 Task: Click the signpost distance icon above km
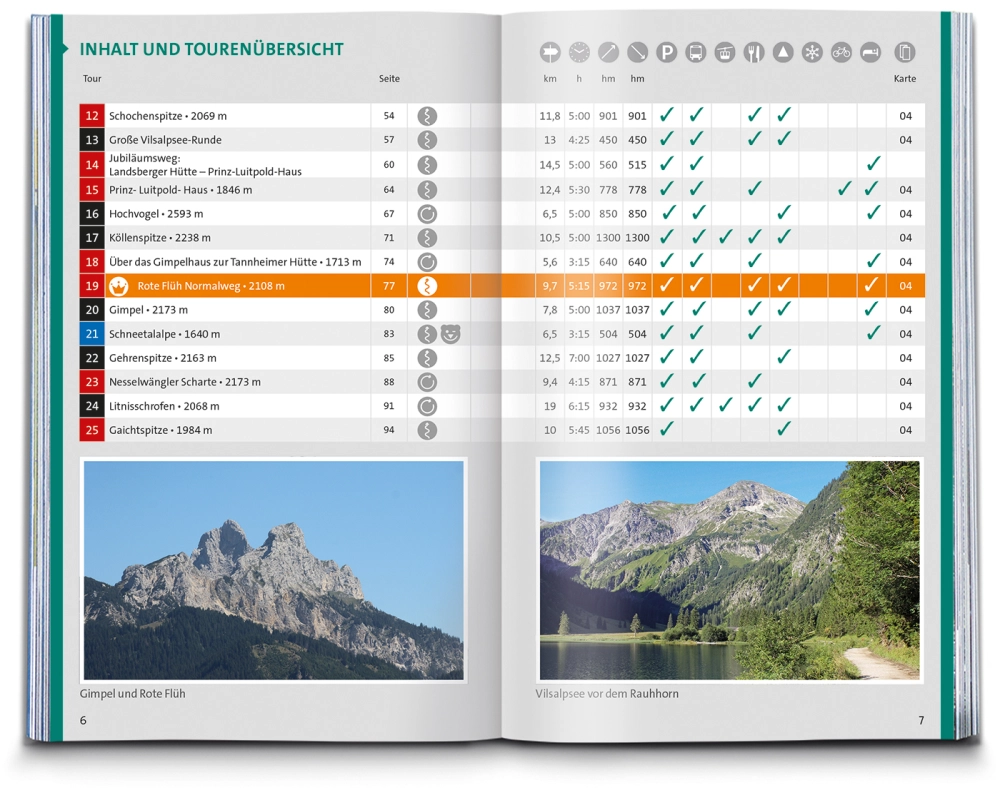tap(550, 53)
